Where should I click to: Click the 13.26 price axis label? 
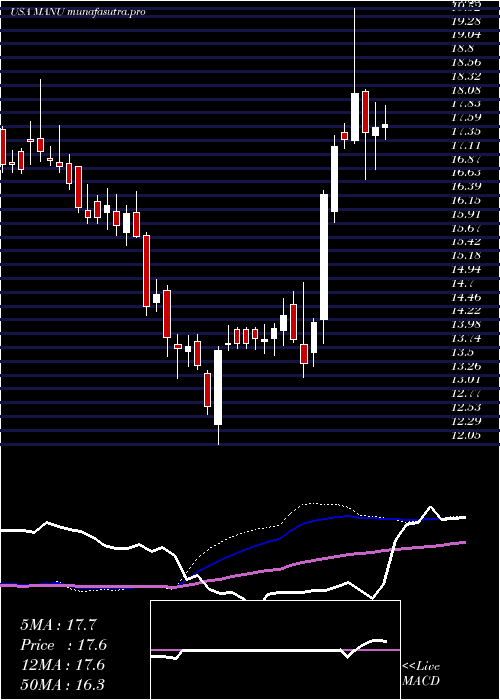[467, 367]
